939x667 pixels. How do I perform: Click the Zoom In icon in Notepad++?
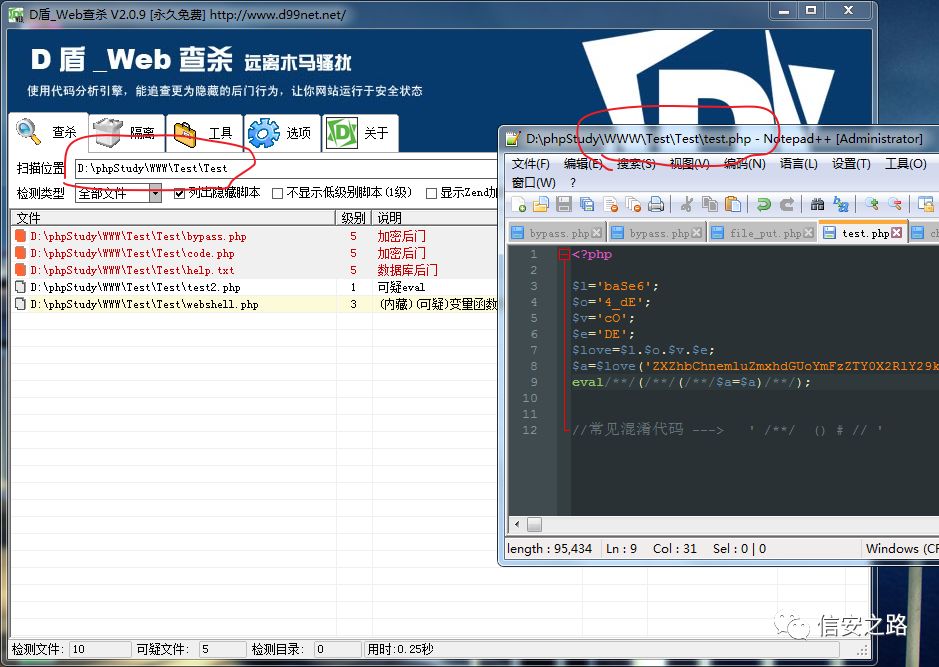(x=871, y=205)
